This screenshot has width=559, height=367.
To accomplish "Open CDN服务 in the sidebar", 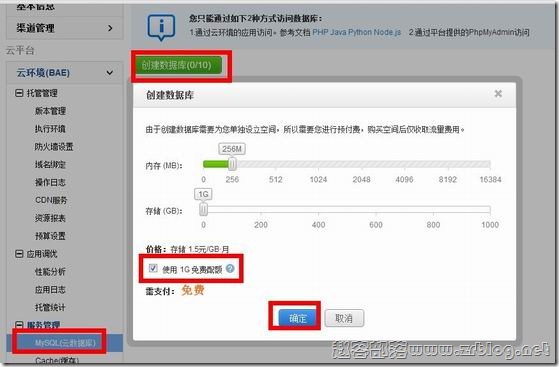I will click(51, 200).
